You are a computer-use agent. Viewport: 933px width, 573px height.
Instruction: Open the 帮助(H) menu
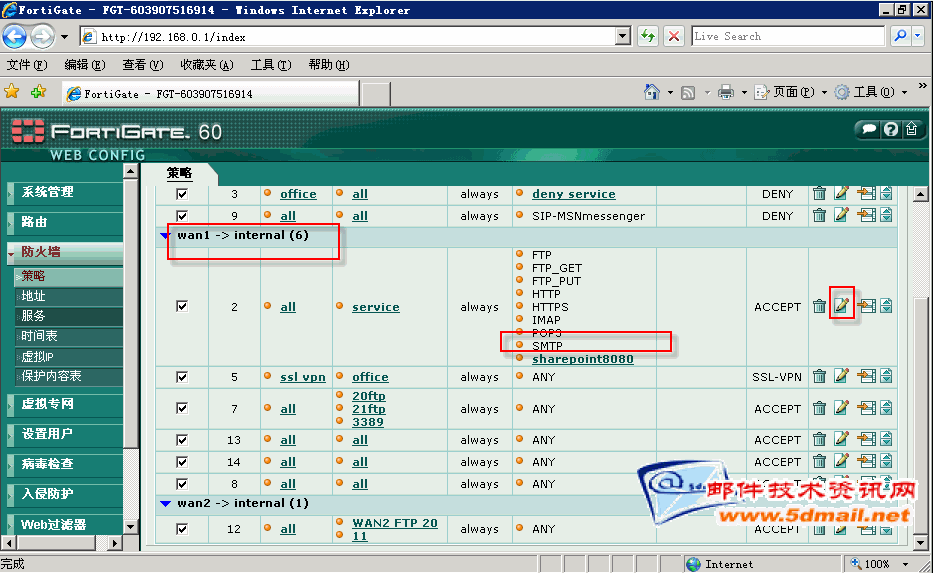(328, 64)
